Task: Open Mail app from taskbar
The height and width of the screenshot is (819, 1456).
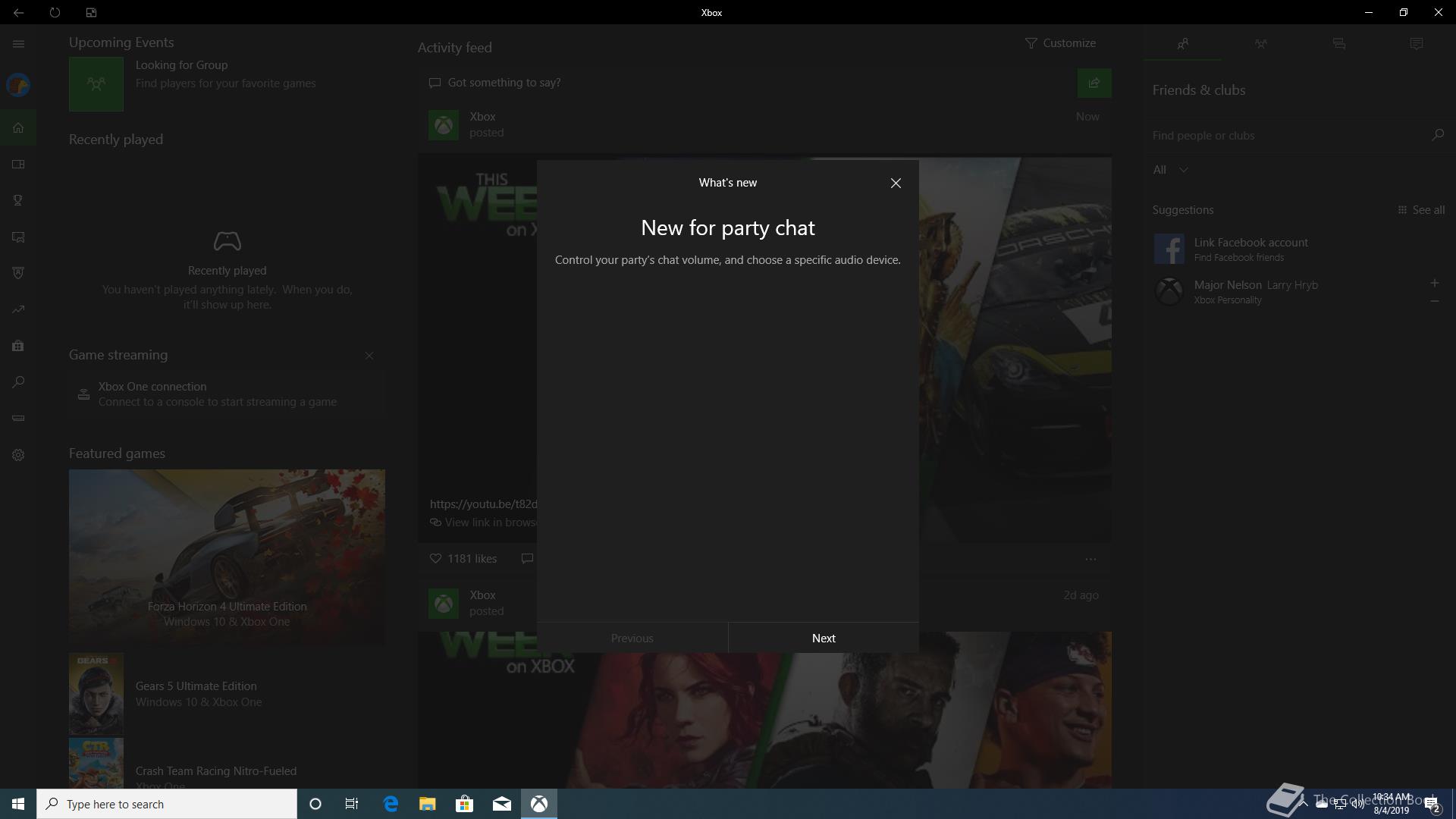Action: point(502,804)
